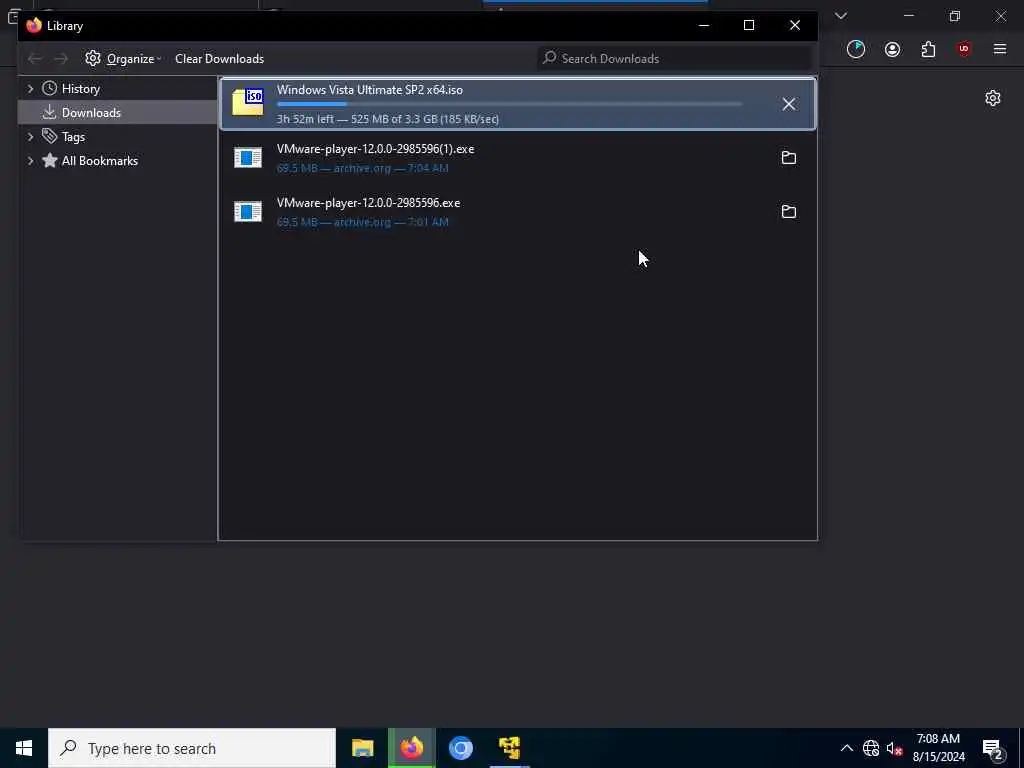Minimize the Library window
Screen dimensions: 1024x768
click(703, 25)
